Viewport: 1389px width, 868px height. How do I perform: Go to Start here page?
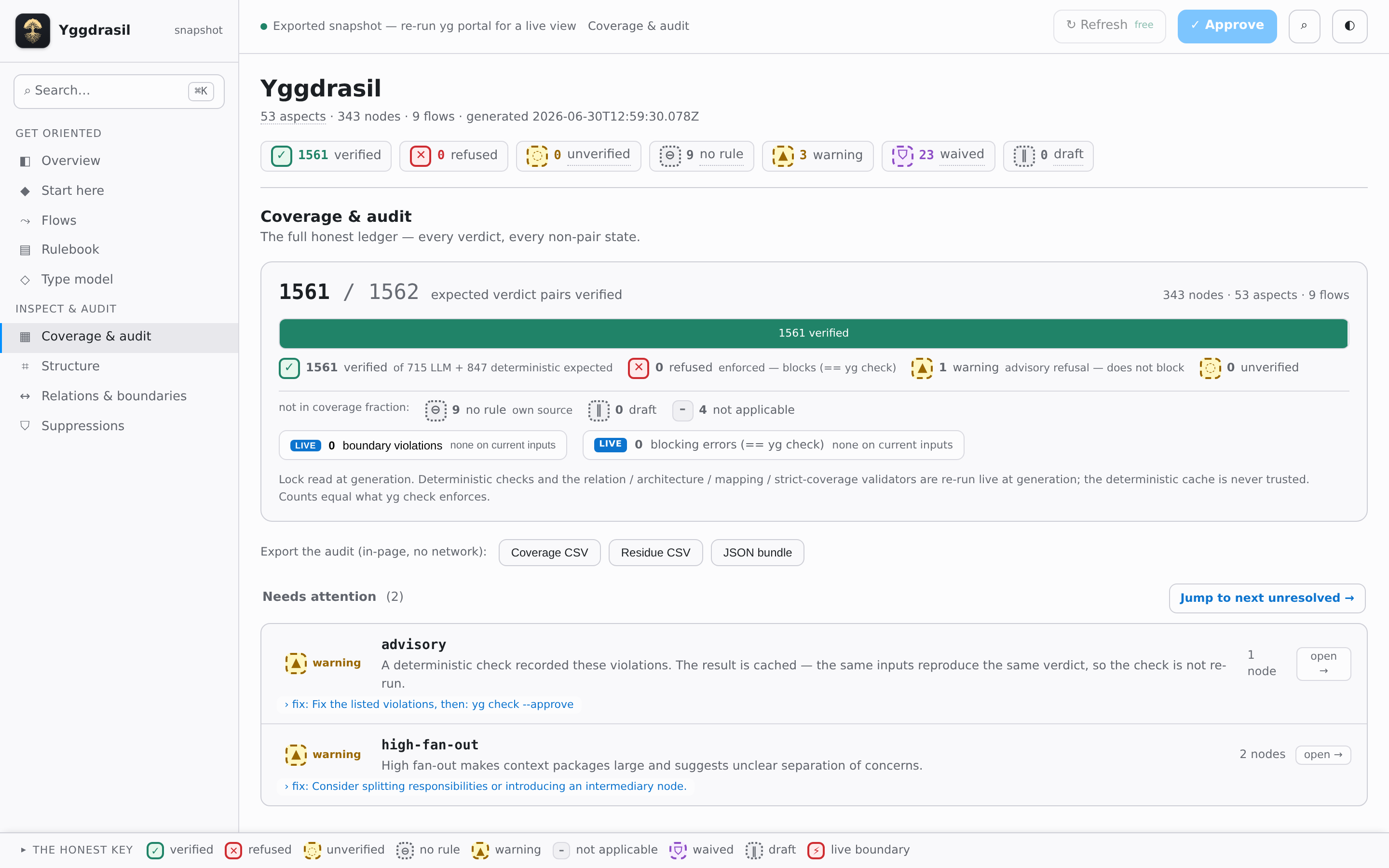tap(120, 190)
